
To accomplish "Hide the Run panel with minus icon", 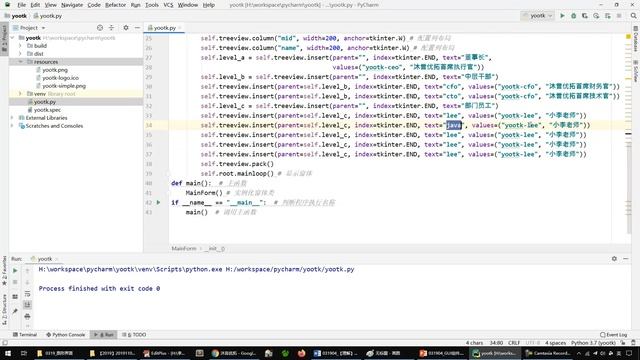I will click(x=625, y=258).
